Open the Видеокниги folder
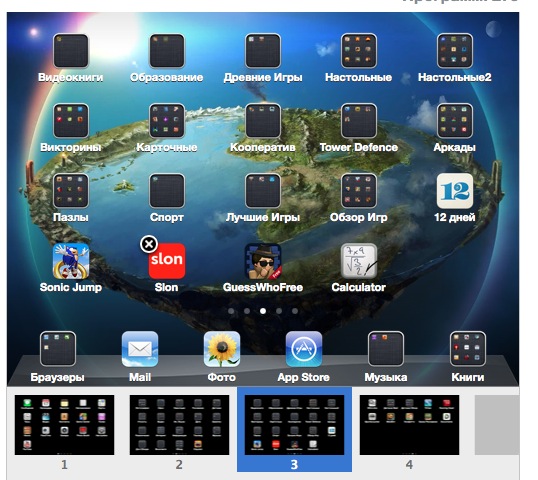Viewport: 538px width, 480px height. pos(71,51)
